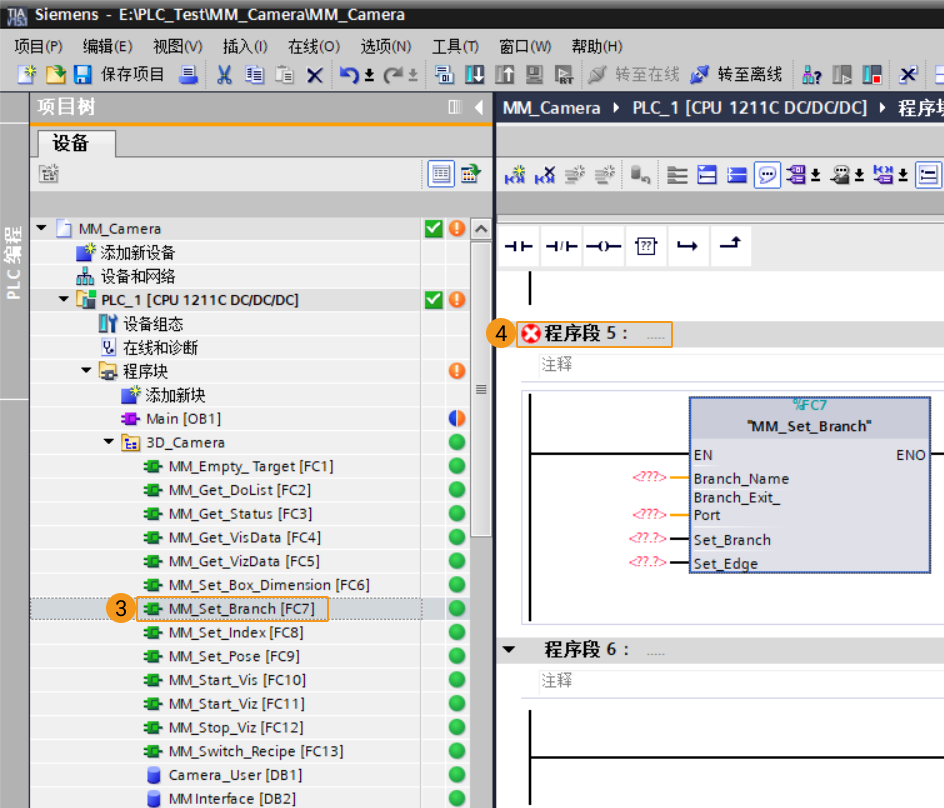Open the 工具(T) menu
Viewport: 944px width, 808px height.
[x=455, y=46]
